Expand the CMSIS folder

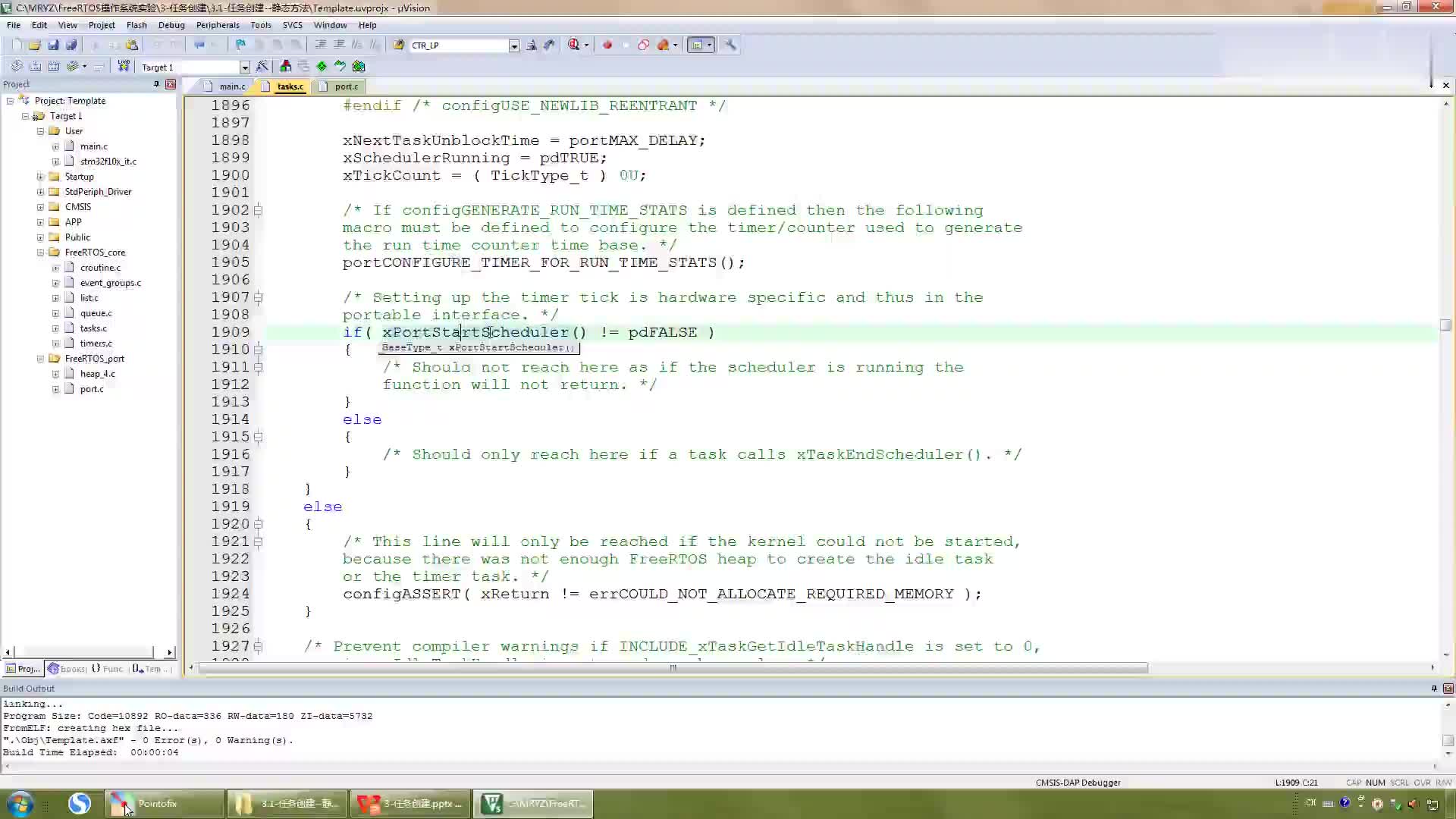click(x=40, y=207)
